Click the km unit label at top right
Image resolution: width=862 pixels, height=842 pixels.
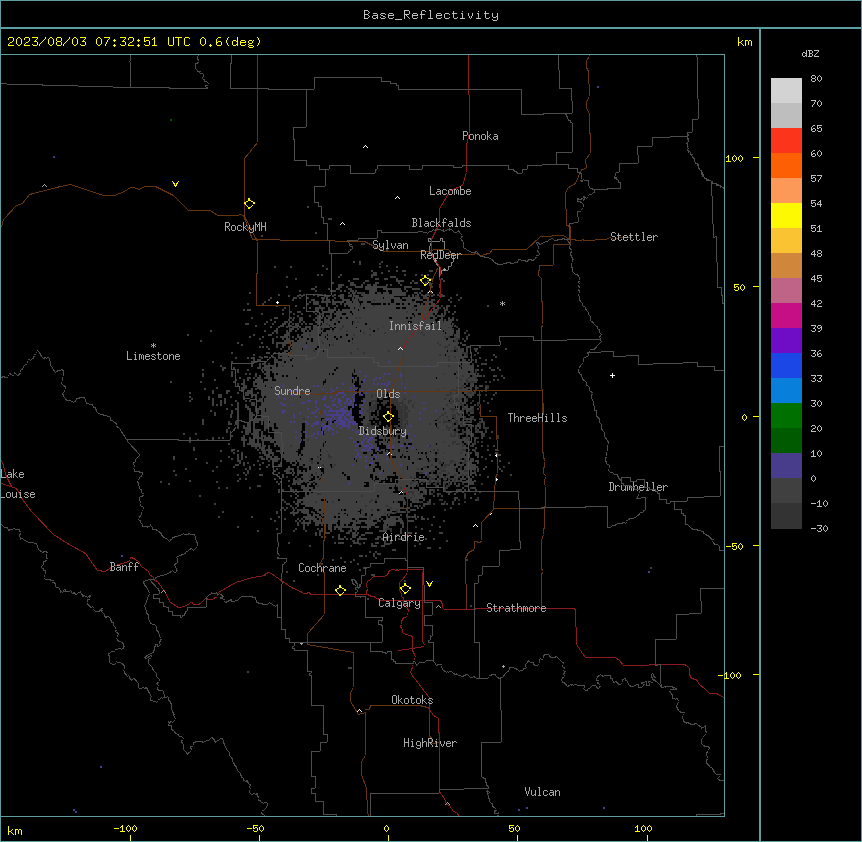click(744, 42)
